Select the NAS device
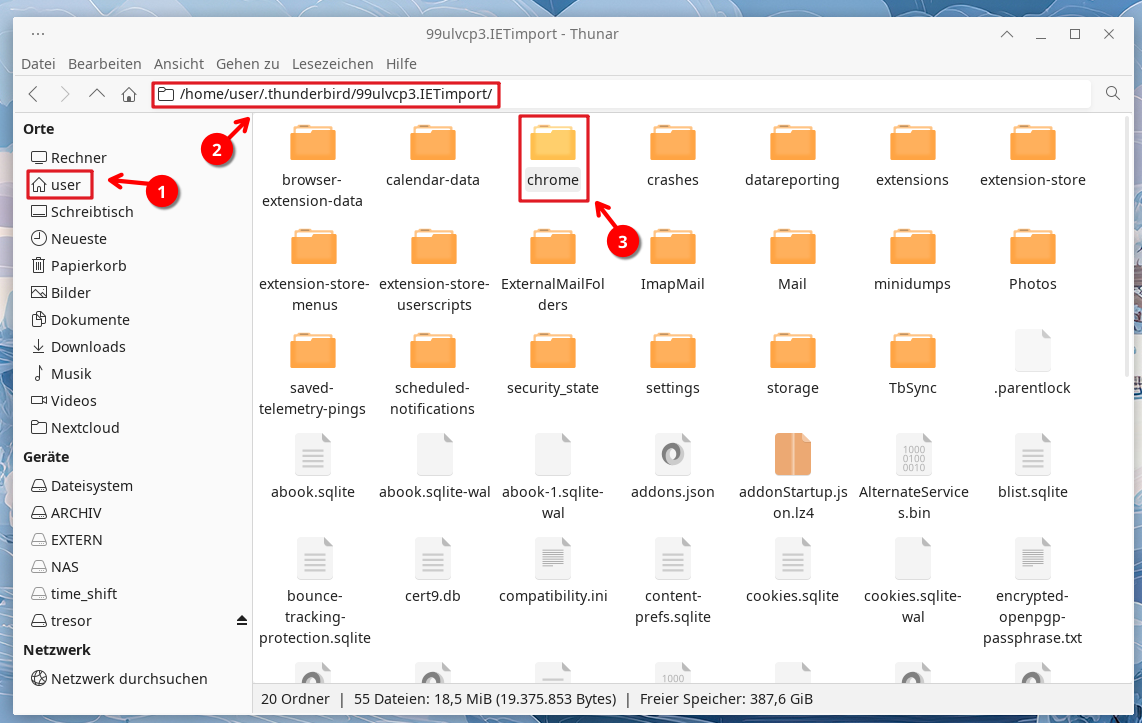Screen dimensions: 1142x723 tap(65, 567)
